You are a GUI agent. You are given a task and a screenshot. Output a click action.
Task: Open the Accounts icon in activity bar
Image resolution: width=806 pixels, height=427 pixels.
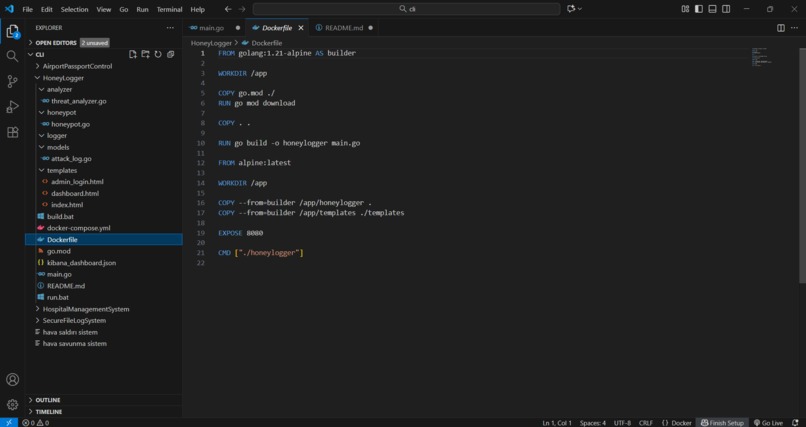tap(12, 380)
